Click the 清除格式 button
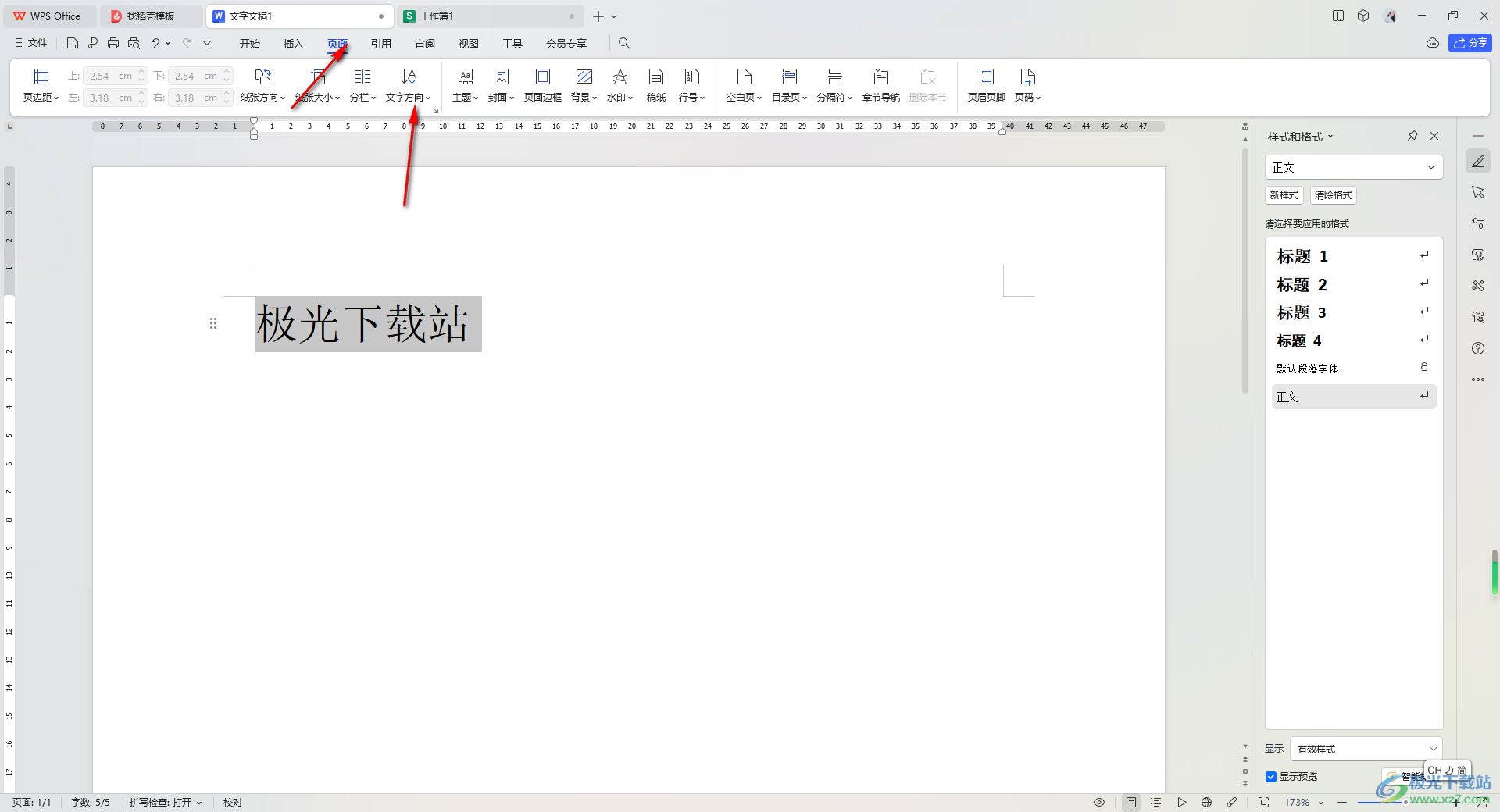This screenshot has height=812, width=1500. pyautogui.click(x=1334, y=195)
